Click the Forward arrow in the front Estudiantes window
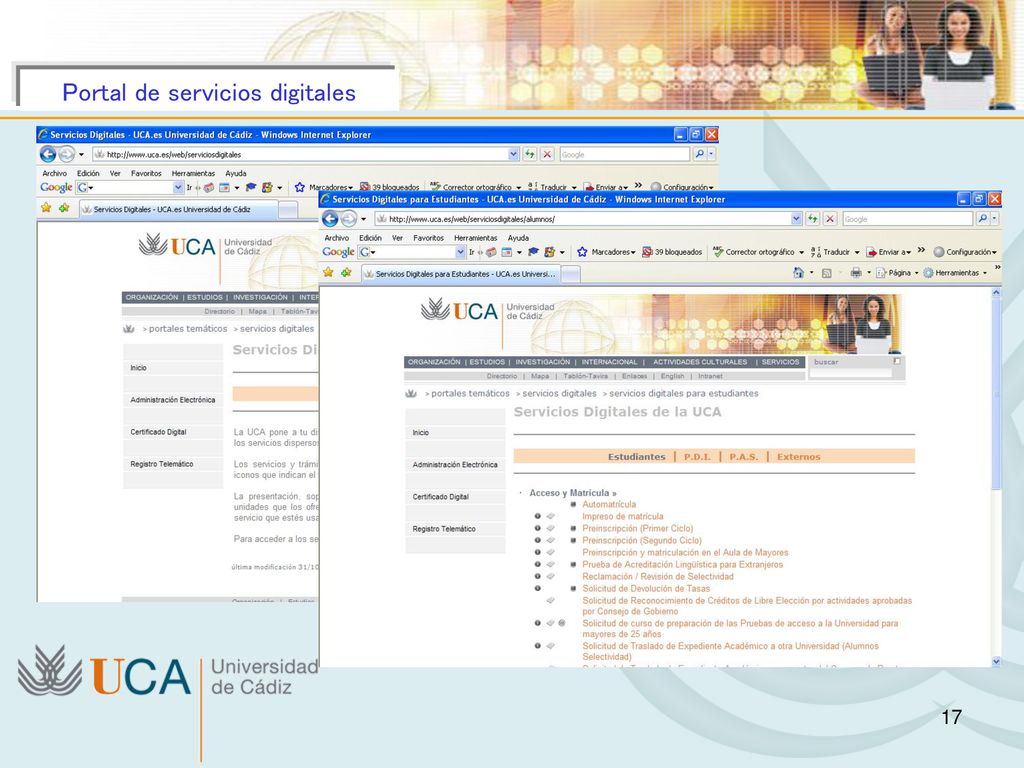Screen dimensions: 1024x768 coord(349,219)
